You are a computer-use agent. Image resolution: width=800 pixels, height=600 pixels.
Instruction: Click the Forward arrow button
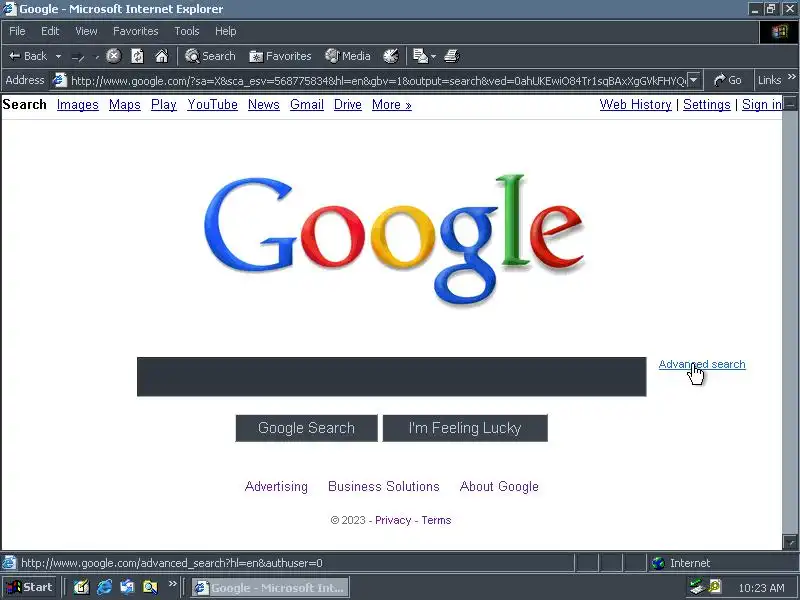pos(78,56)
